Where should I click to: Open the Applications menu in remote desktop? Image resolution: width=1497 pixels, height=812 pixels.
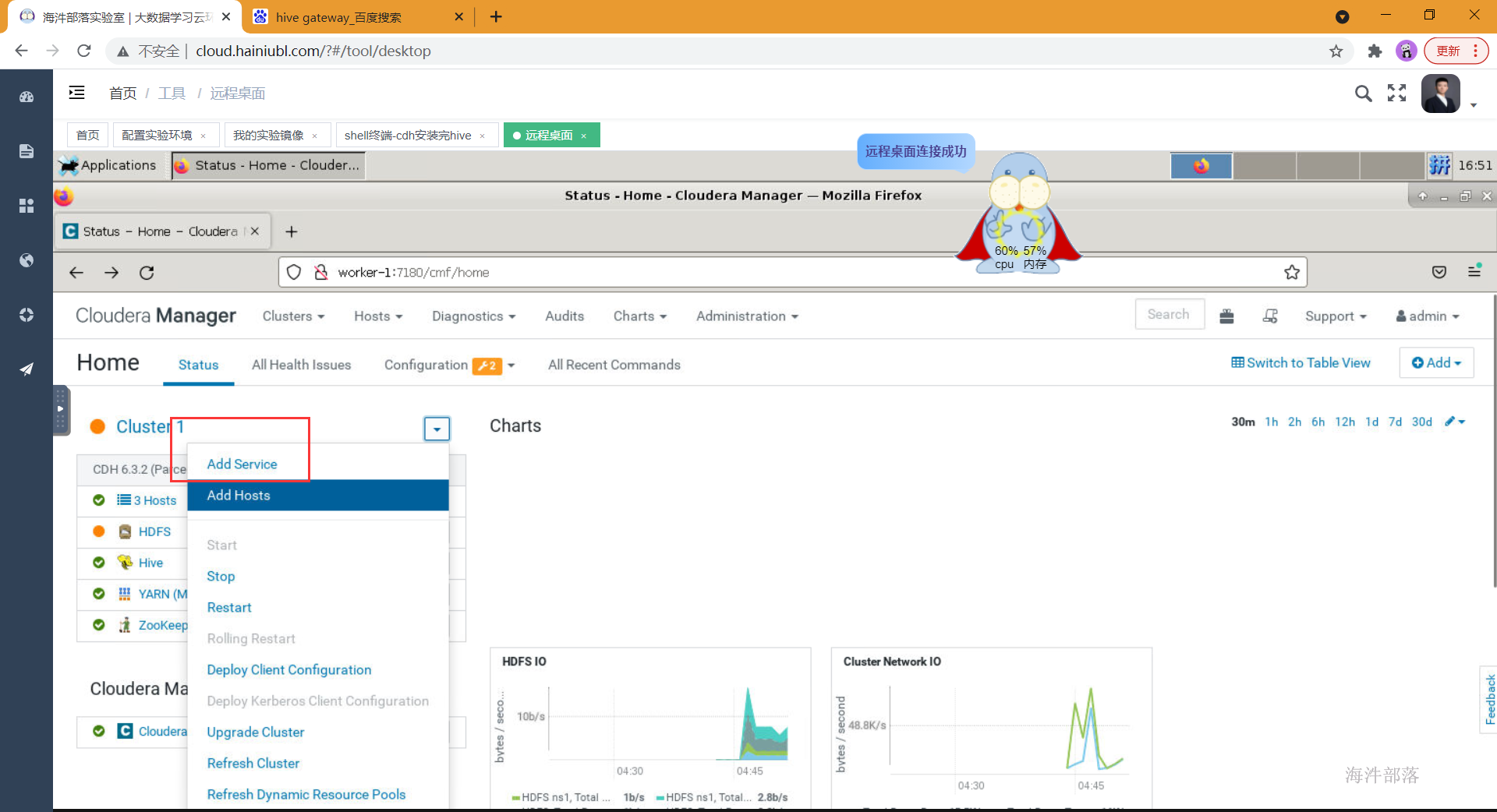tap(109, 165)
